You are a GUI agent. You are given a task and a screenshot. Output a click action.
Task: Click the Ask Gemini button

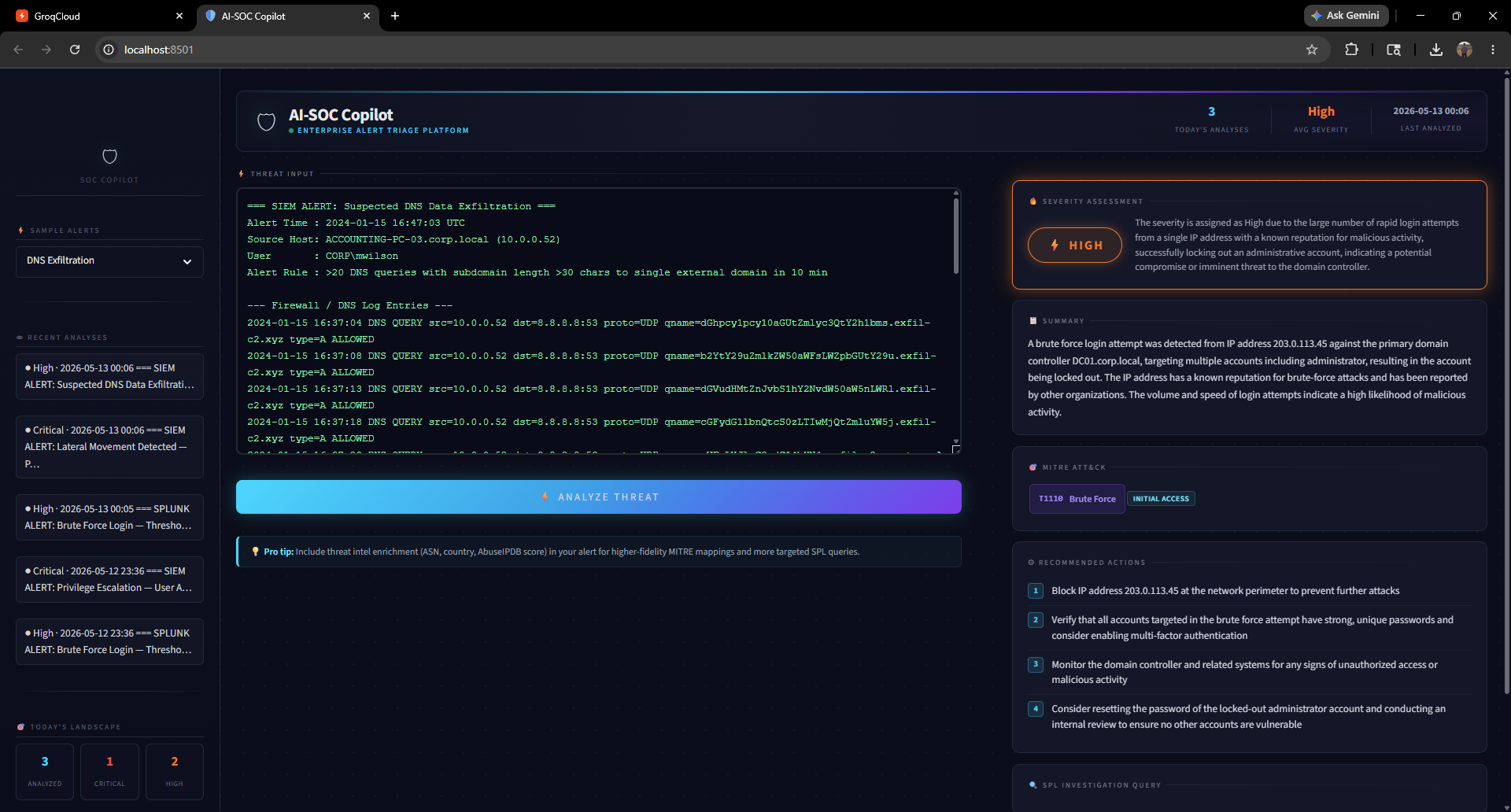(1346, 16)
